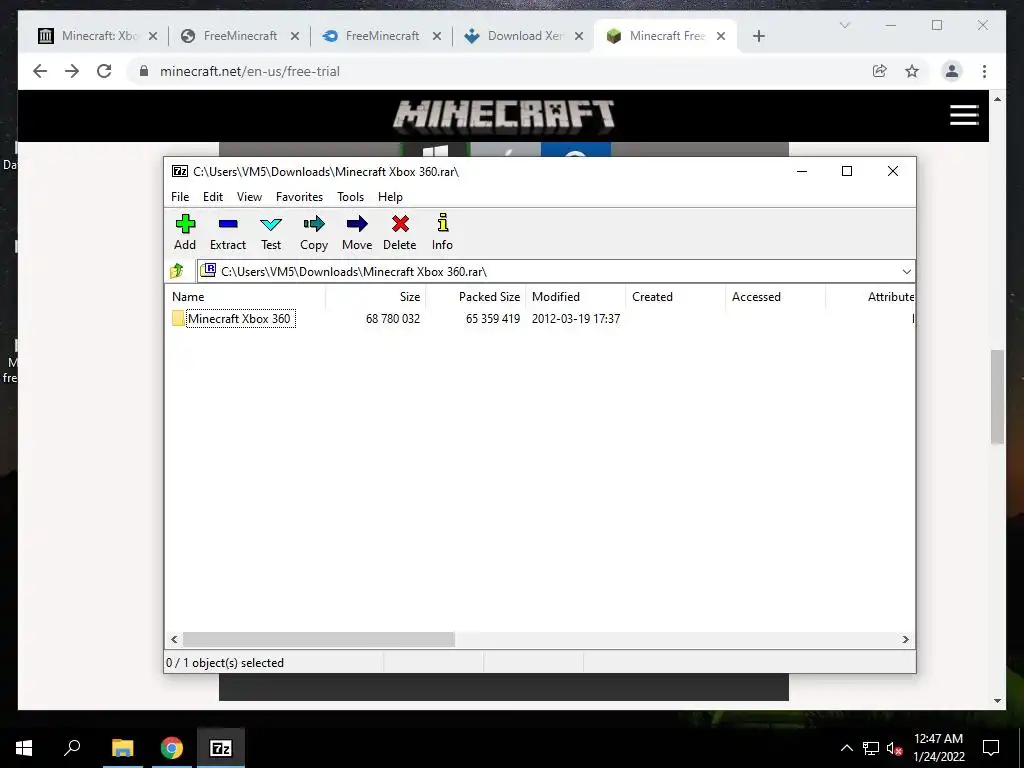
Task: Click 7-Zip taskbar icon
Action: click(x=221, y=748)
